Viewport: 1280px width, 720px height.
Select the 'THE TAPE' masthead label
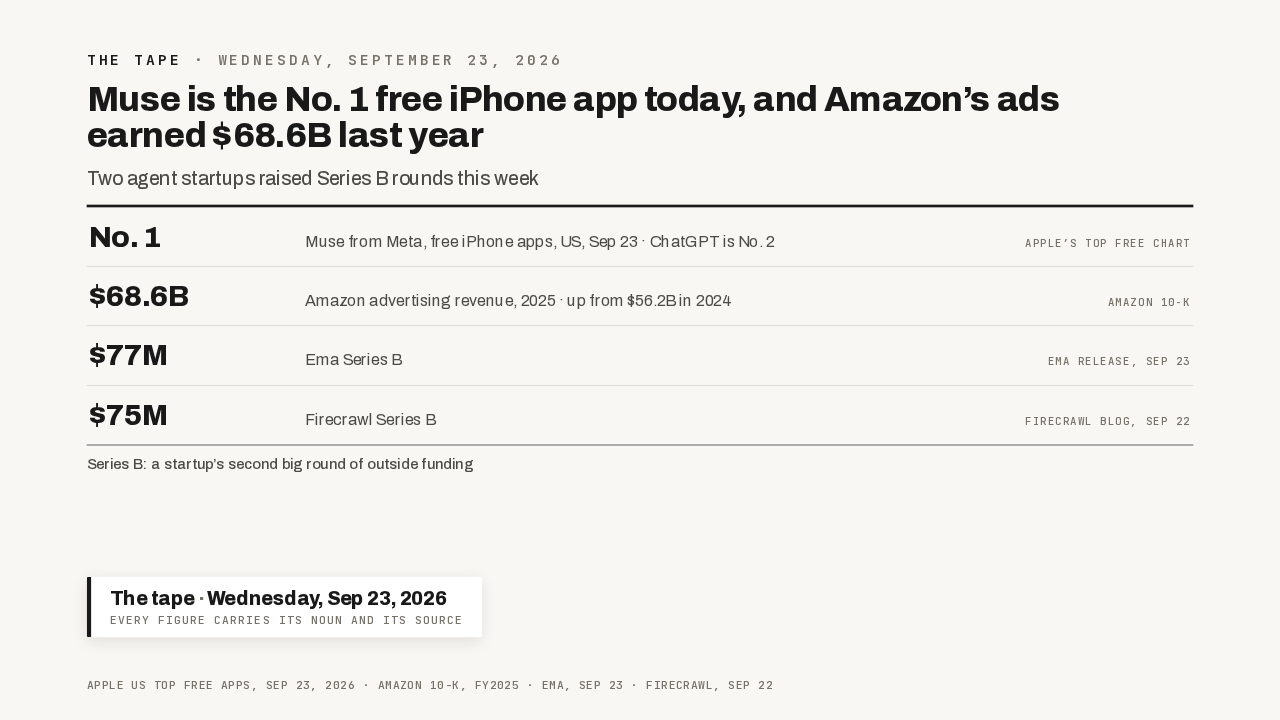134,60
